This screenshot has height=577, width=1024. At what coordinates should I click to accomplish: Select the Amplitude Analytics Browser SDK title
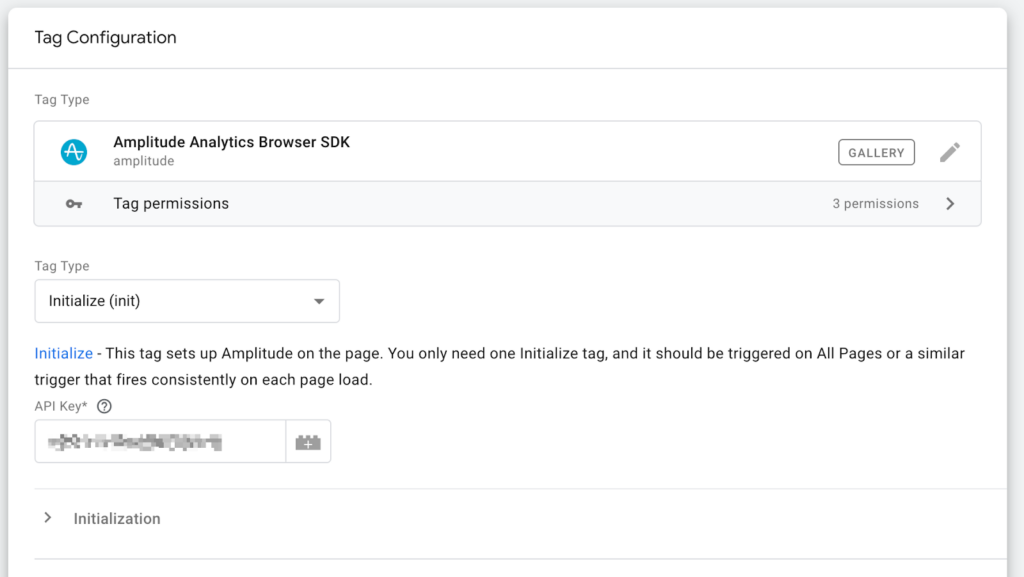point(231,142)
